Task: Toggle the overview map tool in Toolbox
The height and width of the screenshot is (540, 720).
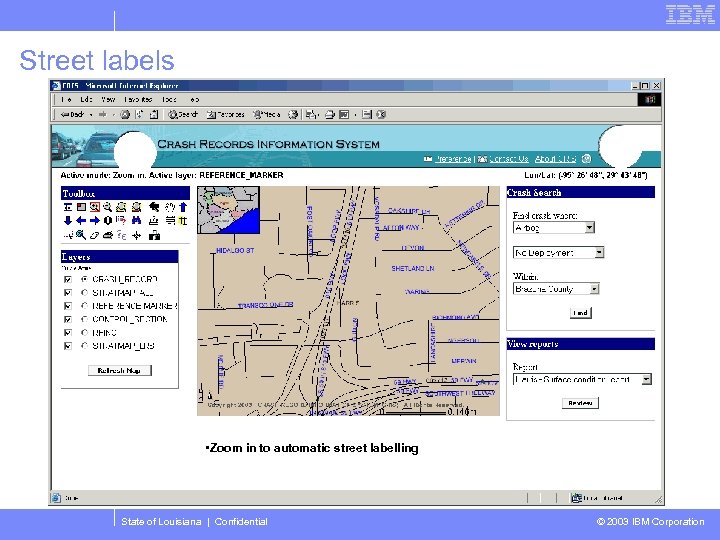Action: pos(81,207)
